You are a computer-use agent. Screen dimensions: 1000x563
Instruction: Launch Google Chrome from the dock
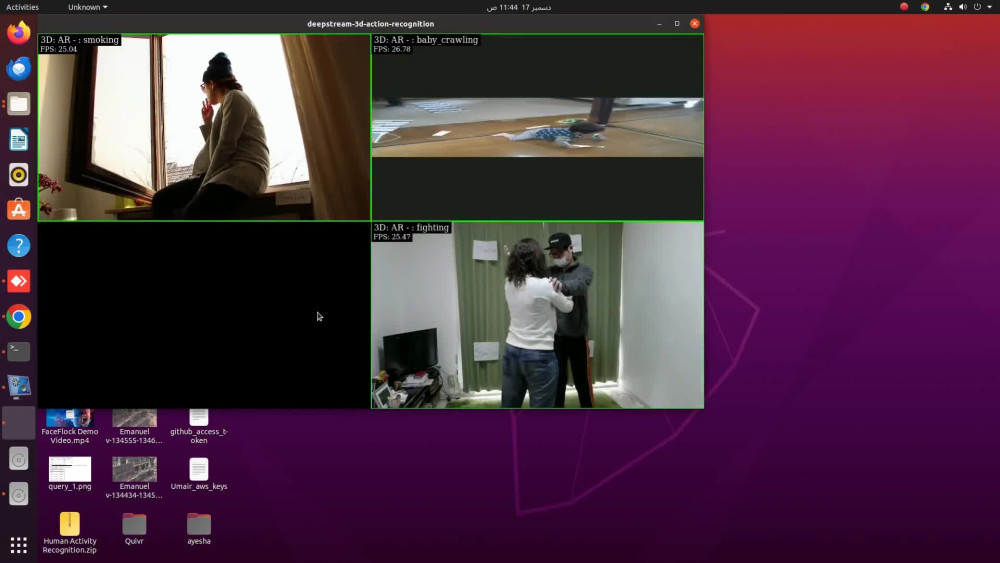18,317
